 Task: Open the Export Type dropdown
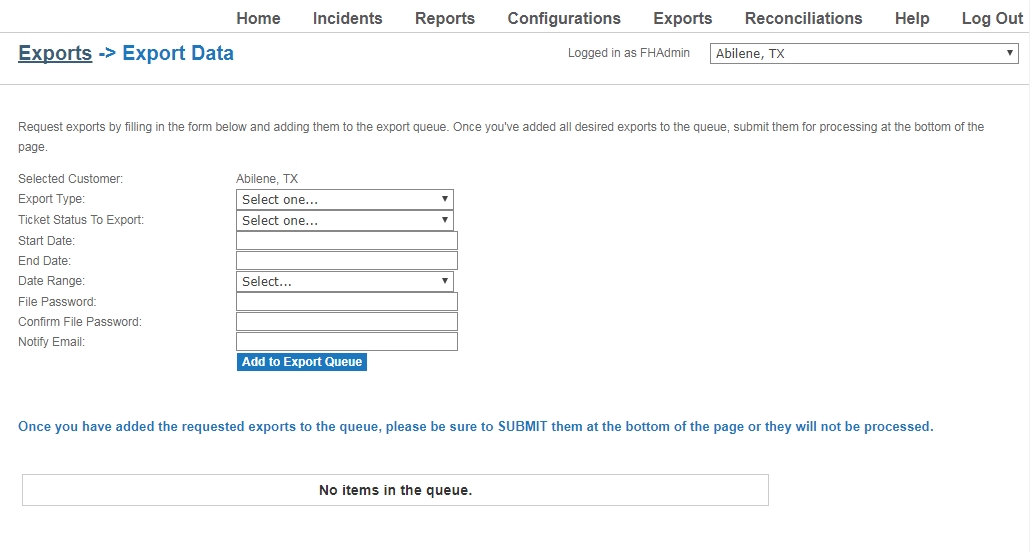pyautogui.click(x=345, y=200)
